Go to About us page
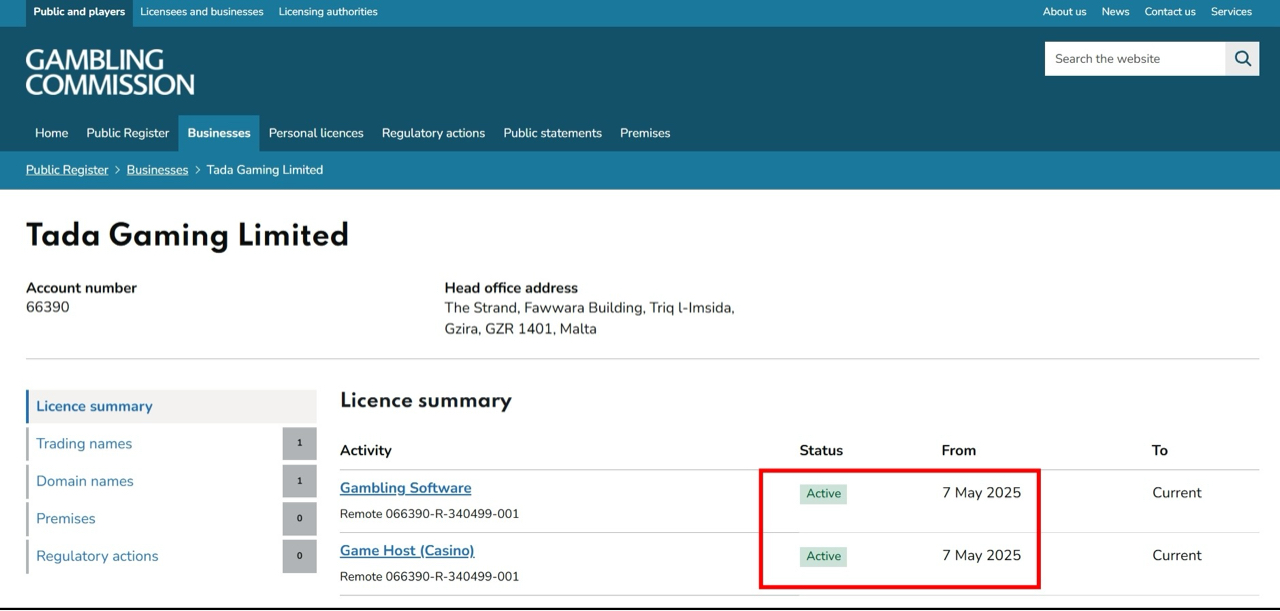The width and height of the screenshot is (1280, 611). (1064, 12)
